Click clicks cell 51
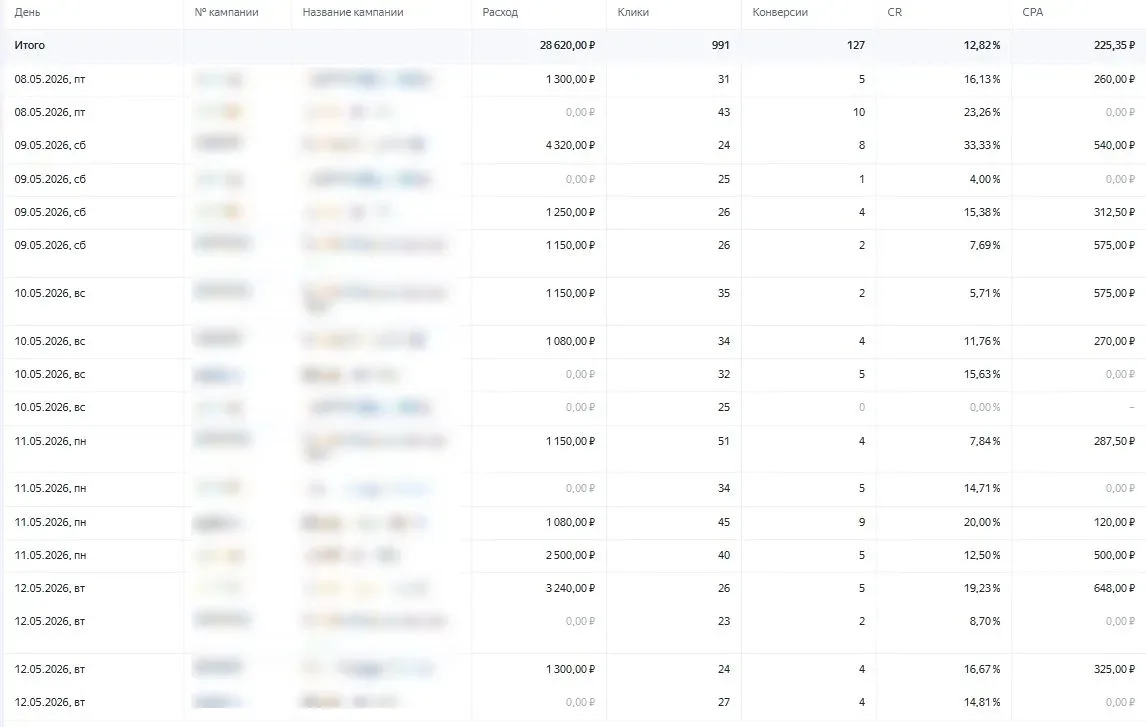 pyautogui.click(x=724, y=441)
